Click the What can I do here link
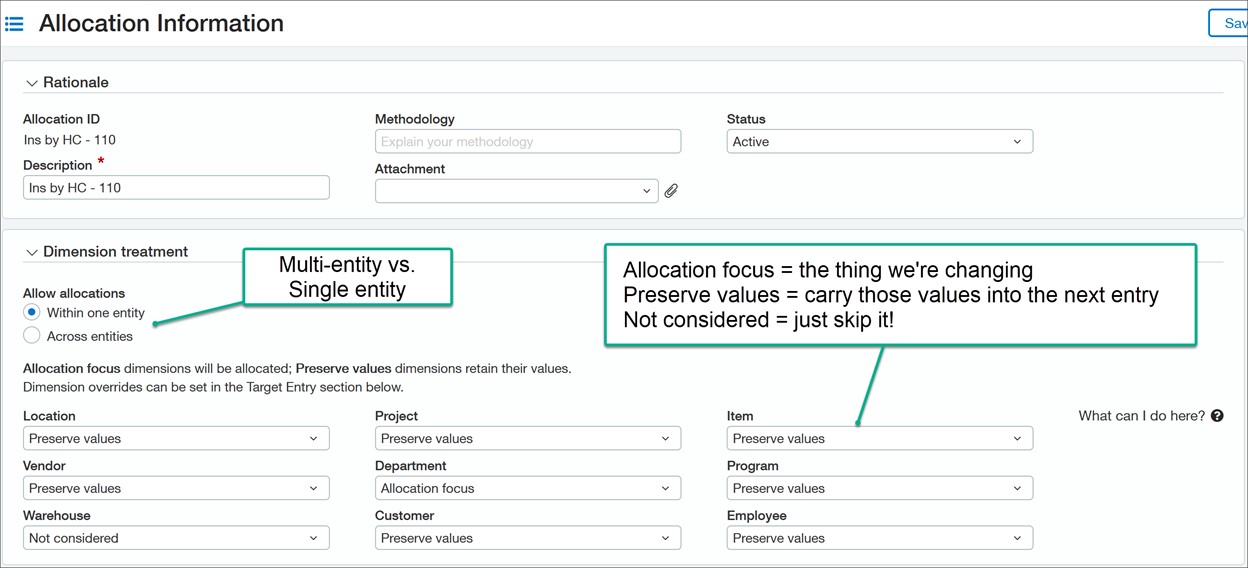Screen dimensions: 1248x568 click(1142, 416)
